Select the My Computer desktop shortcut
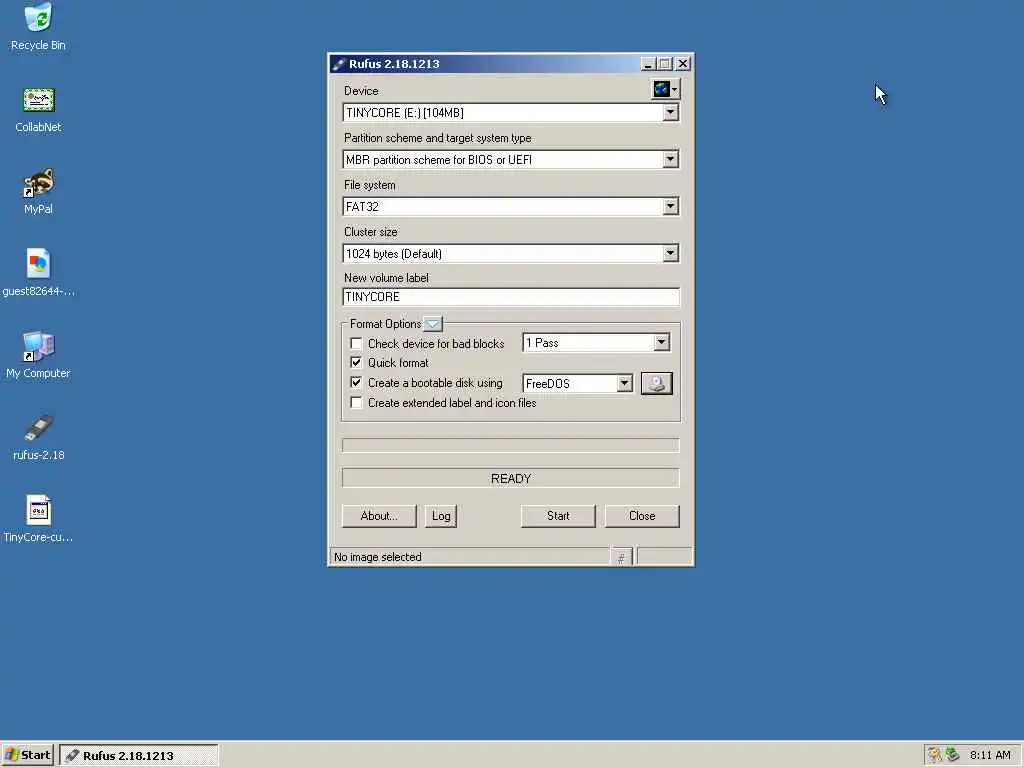The width and height of the screenshot is (1024, 768). (x=38, y=356)
